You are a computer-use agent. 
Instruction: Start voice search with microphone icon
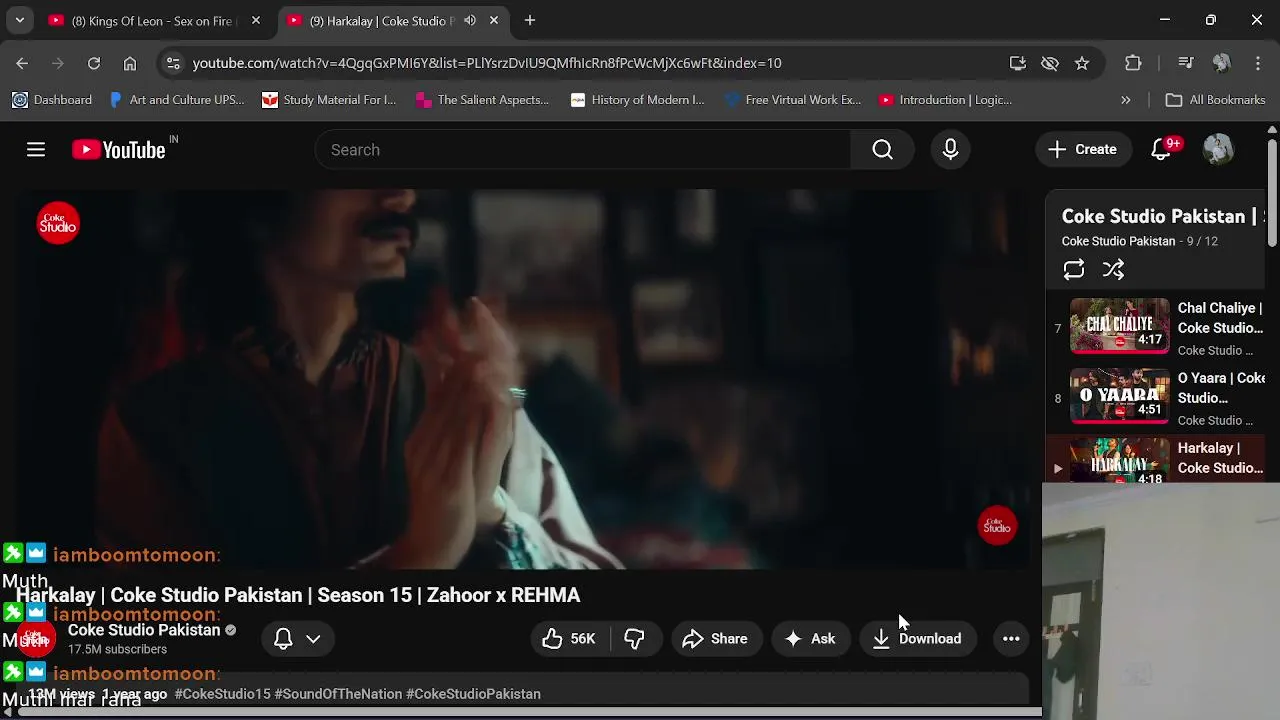tap(950, 150)
